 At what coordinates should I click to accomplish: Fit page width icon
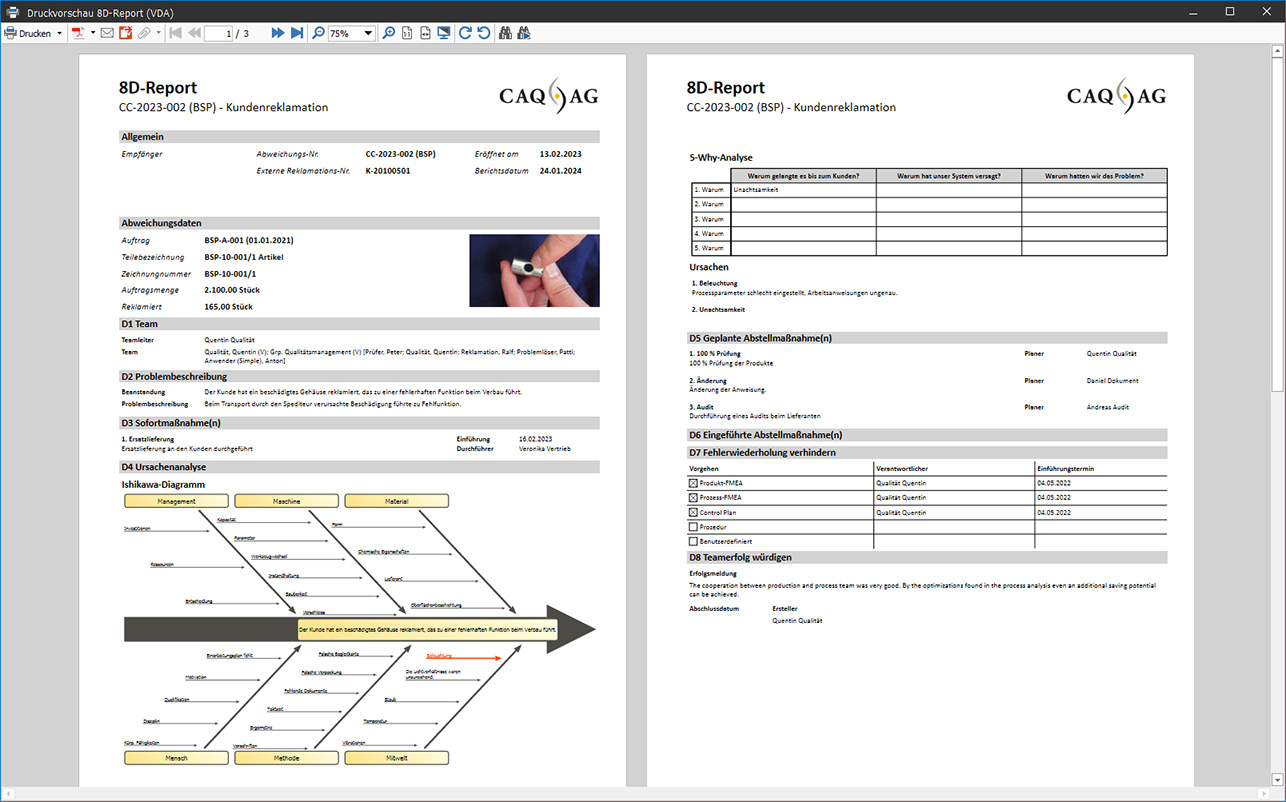click(x=425, y=33)
